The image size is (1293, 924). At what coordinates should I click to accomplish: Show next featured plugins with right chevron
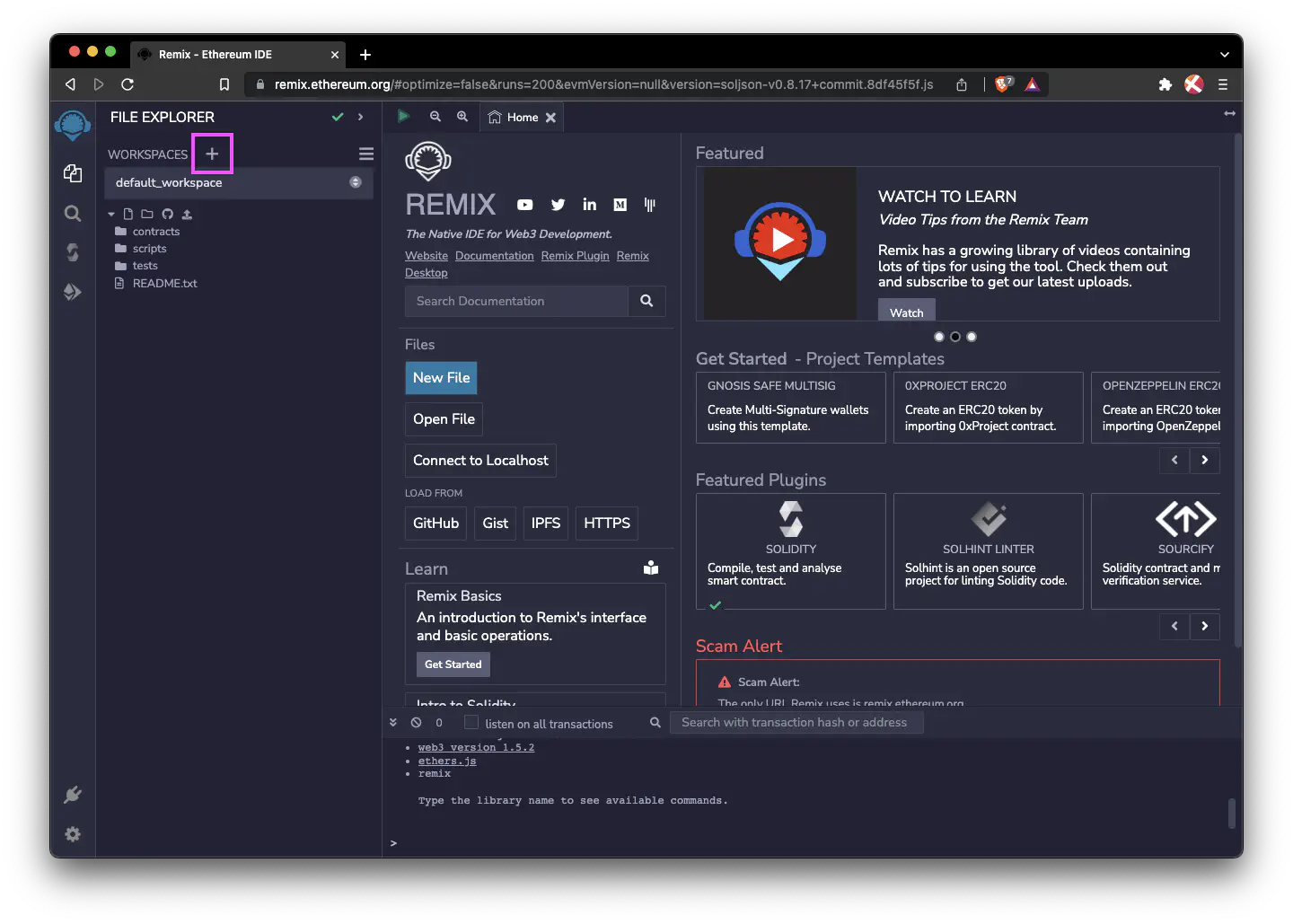point(1205,626)
